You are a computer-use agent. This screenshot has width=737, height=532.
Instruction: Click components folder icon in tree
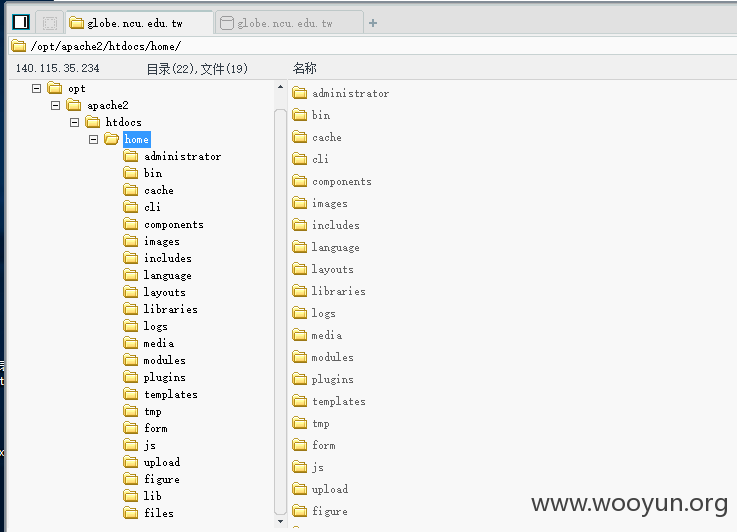click(x=131, y=224)
